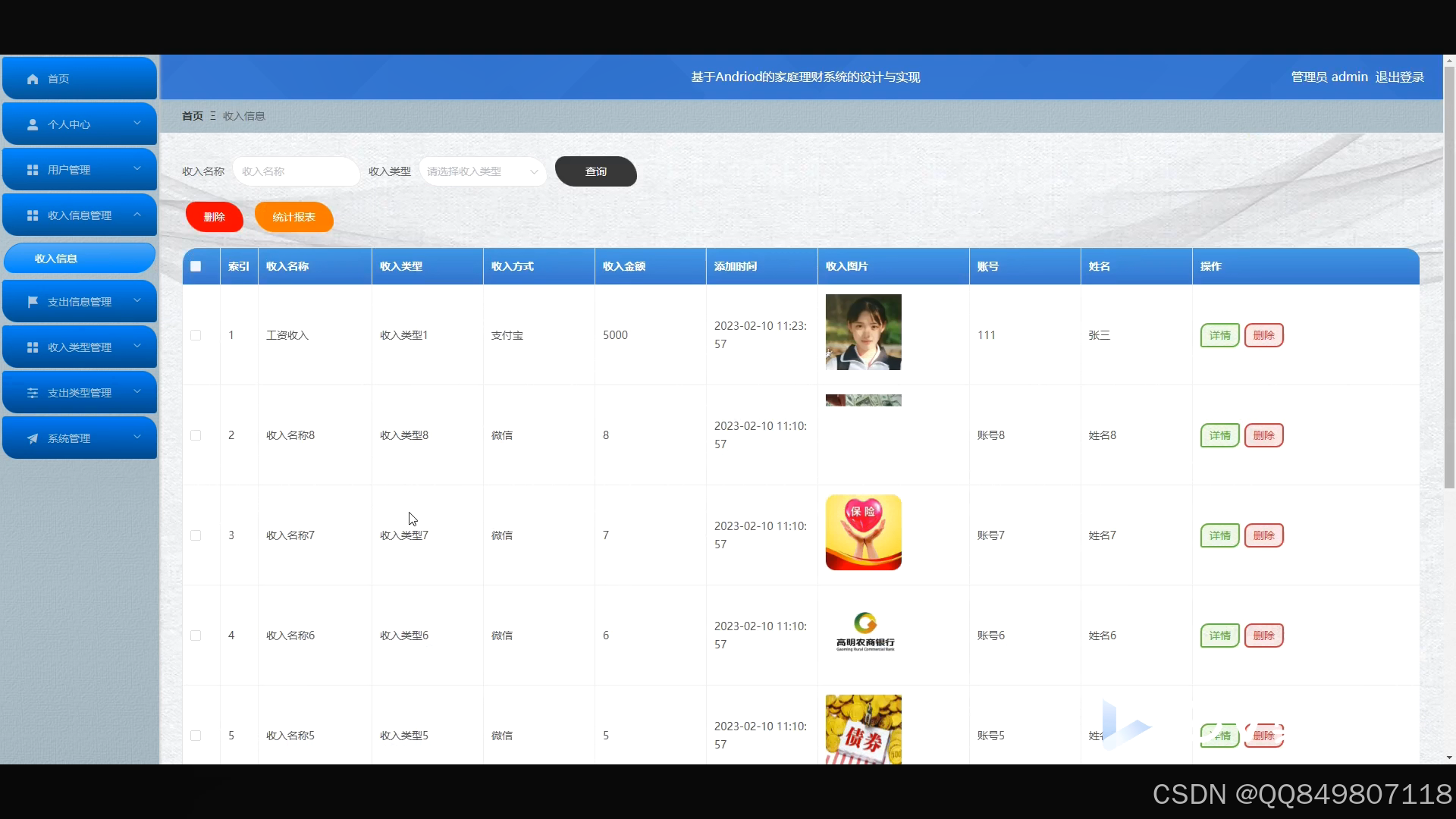Click the grid icon beside 用户管理
The image size is (1456, 819).
(33, 170)
